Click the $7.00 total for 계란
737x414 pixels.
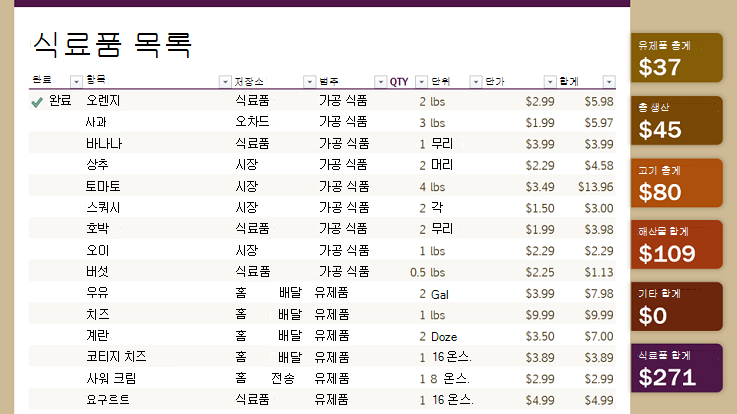point(599,336)
